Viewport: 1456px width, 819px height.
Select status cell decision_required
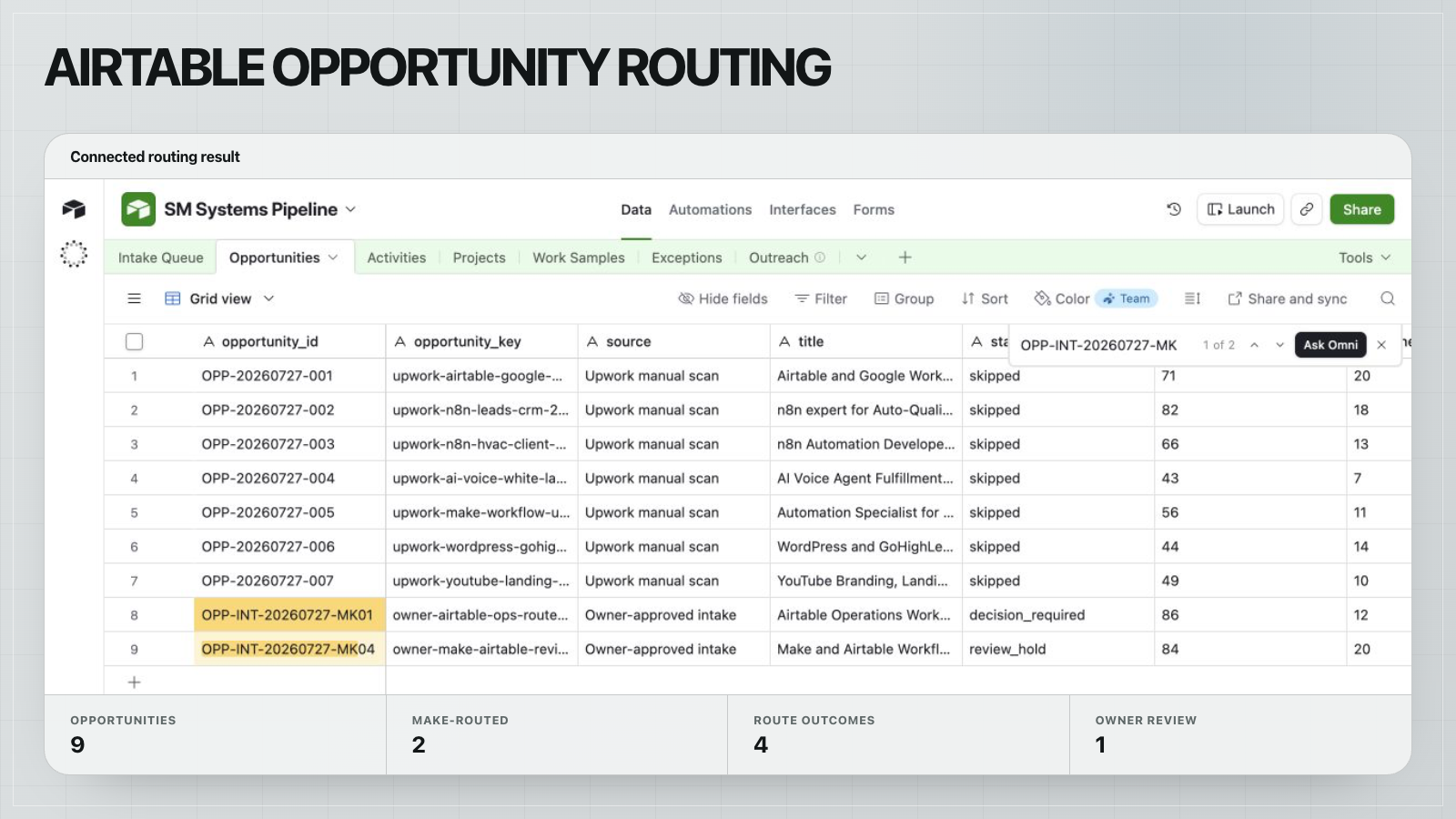(1057, 615)
